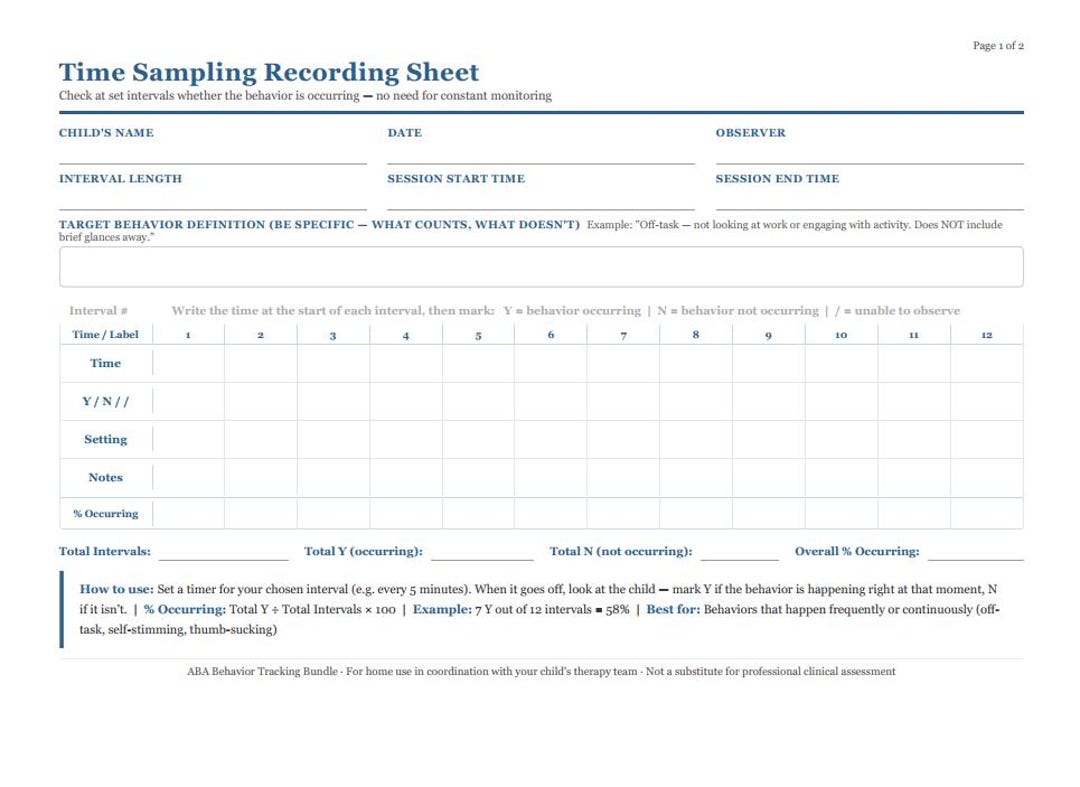Click interval column header 10

click(841, 335)
